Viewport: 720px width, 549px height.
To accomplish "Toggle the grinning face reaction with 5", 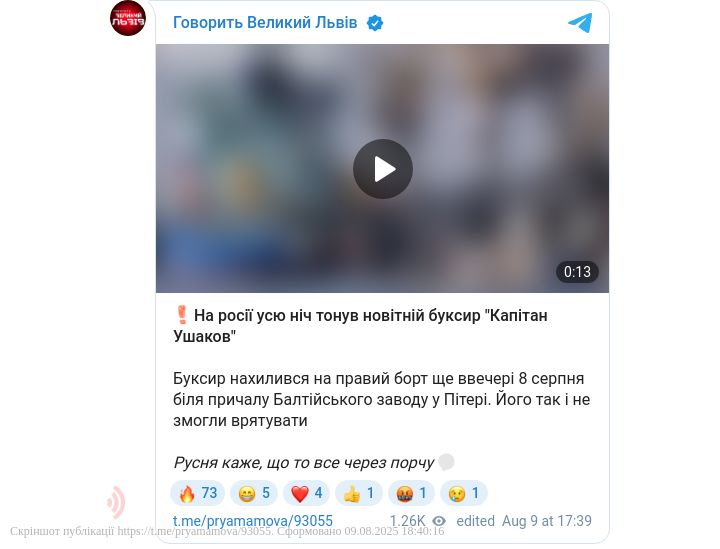I will 253,493.
